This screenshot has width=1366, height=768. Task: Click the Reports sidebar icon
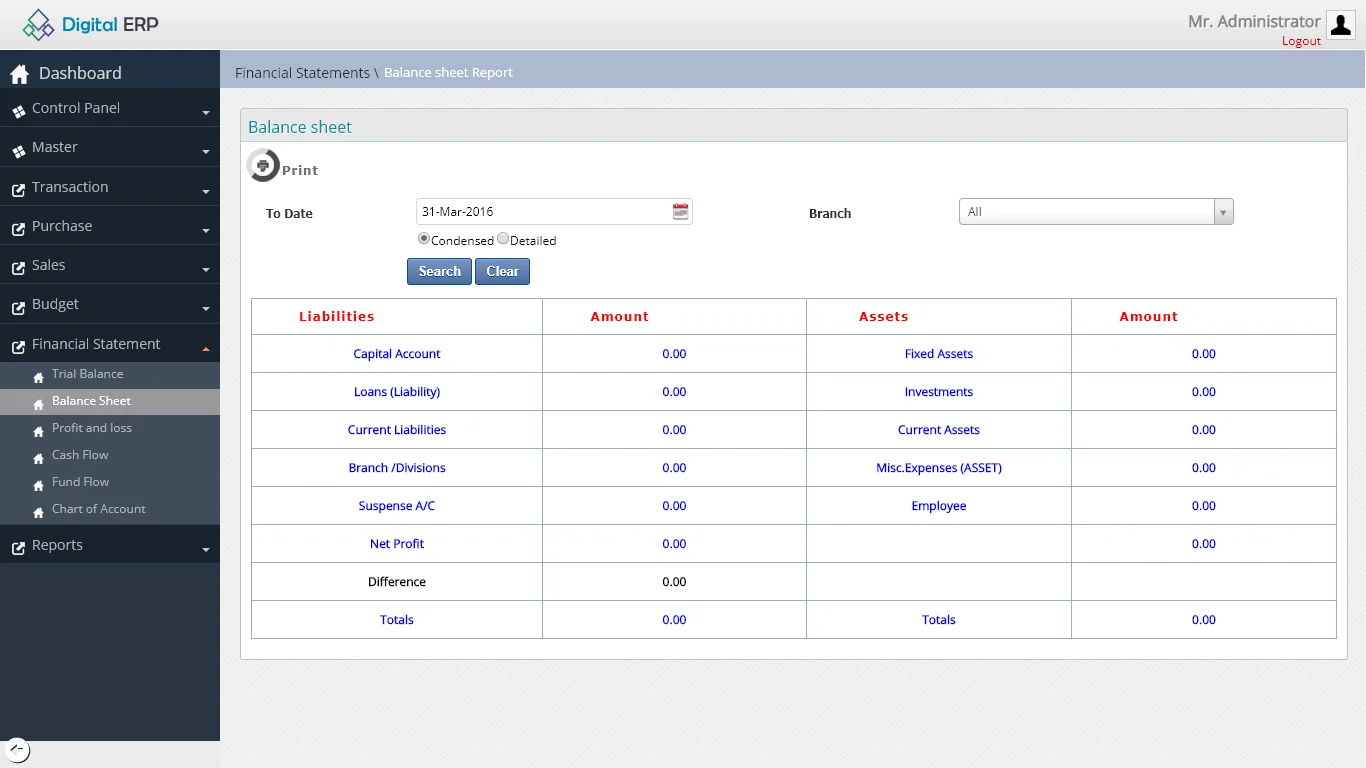coord(18,548)
